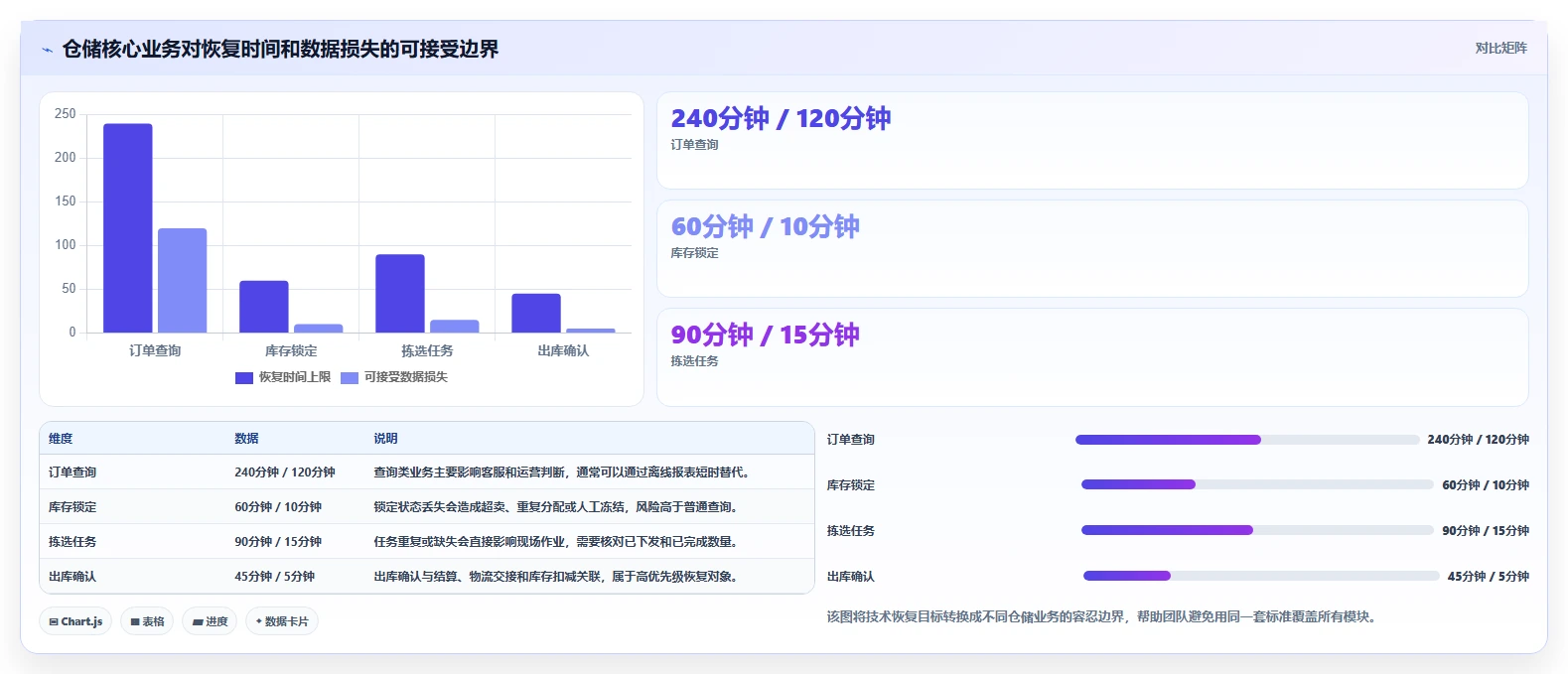This screenshot has width=1568, height=674.
Task: Click table cell 45分钟 / 5分钟
Action: coord(274,577)
